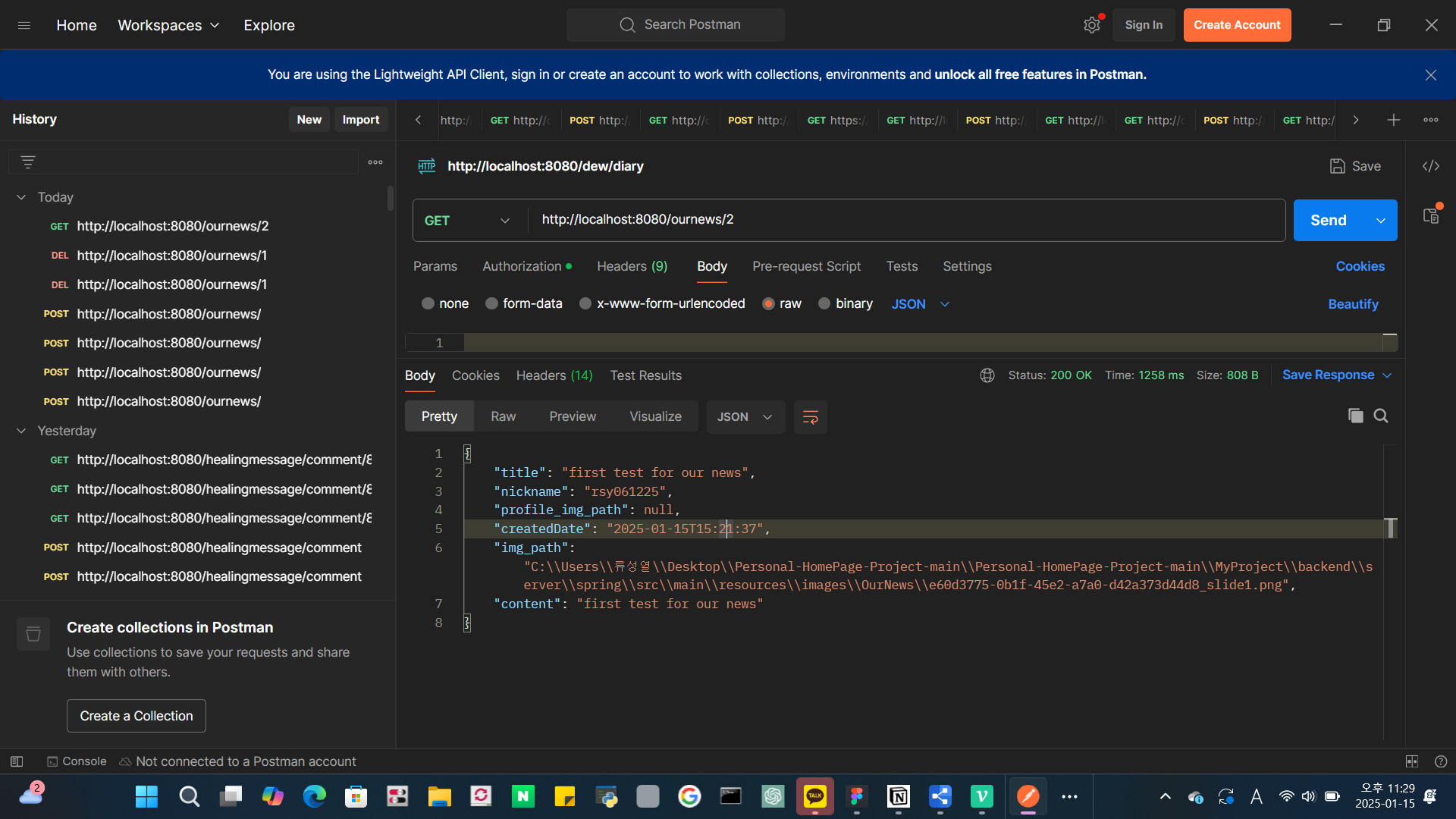Open Google Chrome from the taskbar
The height and width of the screenshot is (819, 1456).
(689, 796)
